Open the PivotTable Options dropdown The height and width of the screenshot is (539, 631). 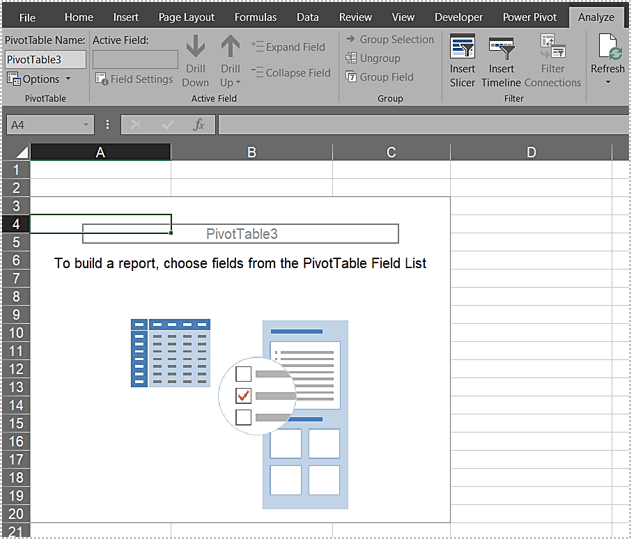40,79
